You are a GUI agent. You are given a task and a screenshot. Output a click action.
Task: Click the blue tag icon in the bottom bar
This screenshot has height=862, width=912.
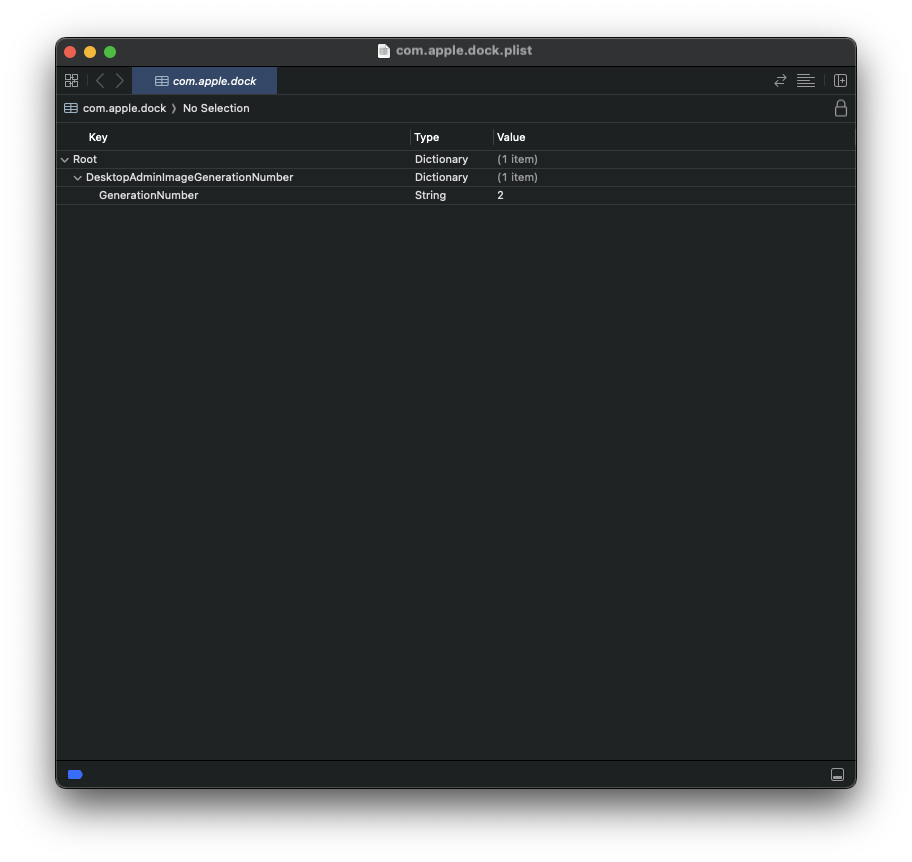pos(75,774)
